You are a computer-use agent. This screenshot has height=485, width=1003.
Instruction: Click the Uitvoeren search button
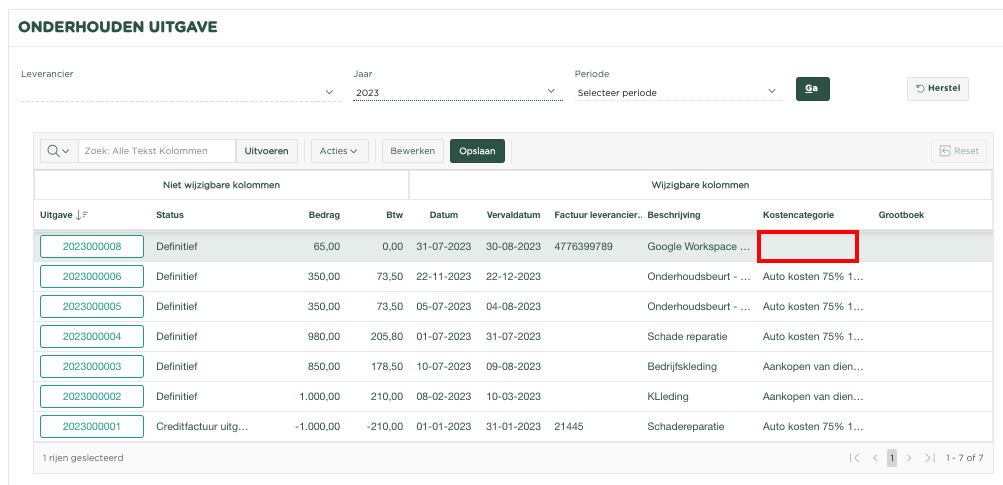click(267, 151)
